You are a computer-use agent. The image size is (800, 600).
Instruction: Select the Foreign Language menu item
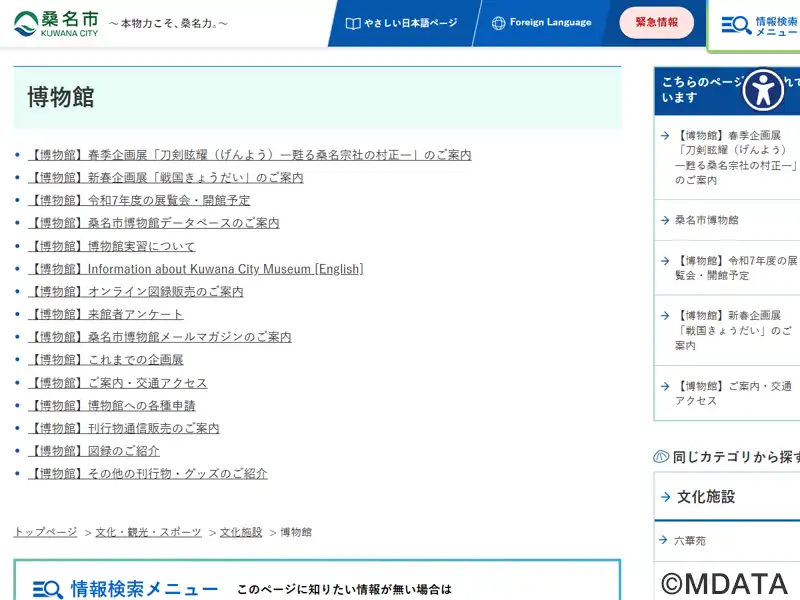click(x=541, y=23)
